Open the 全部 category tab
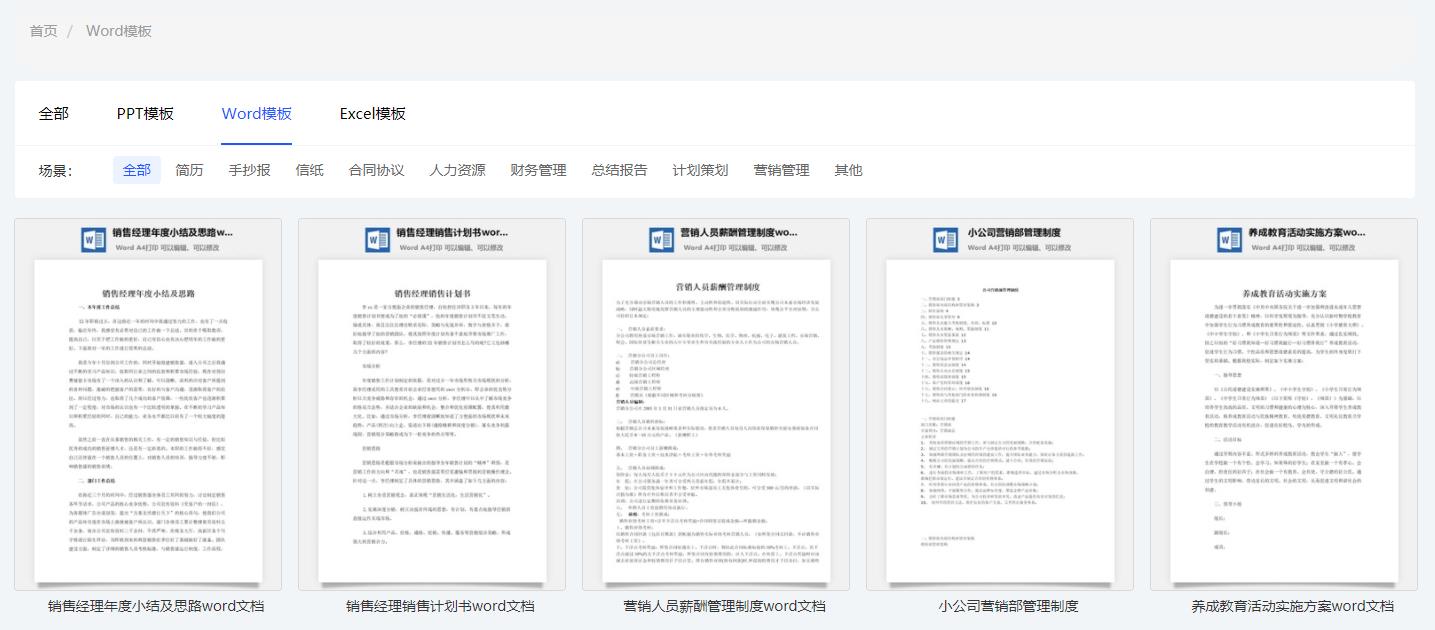The image size is (1435, 630). pos(54,114)
